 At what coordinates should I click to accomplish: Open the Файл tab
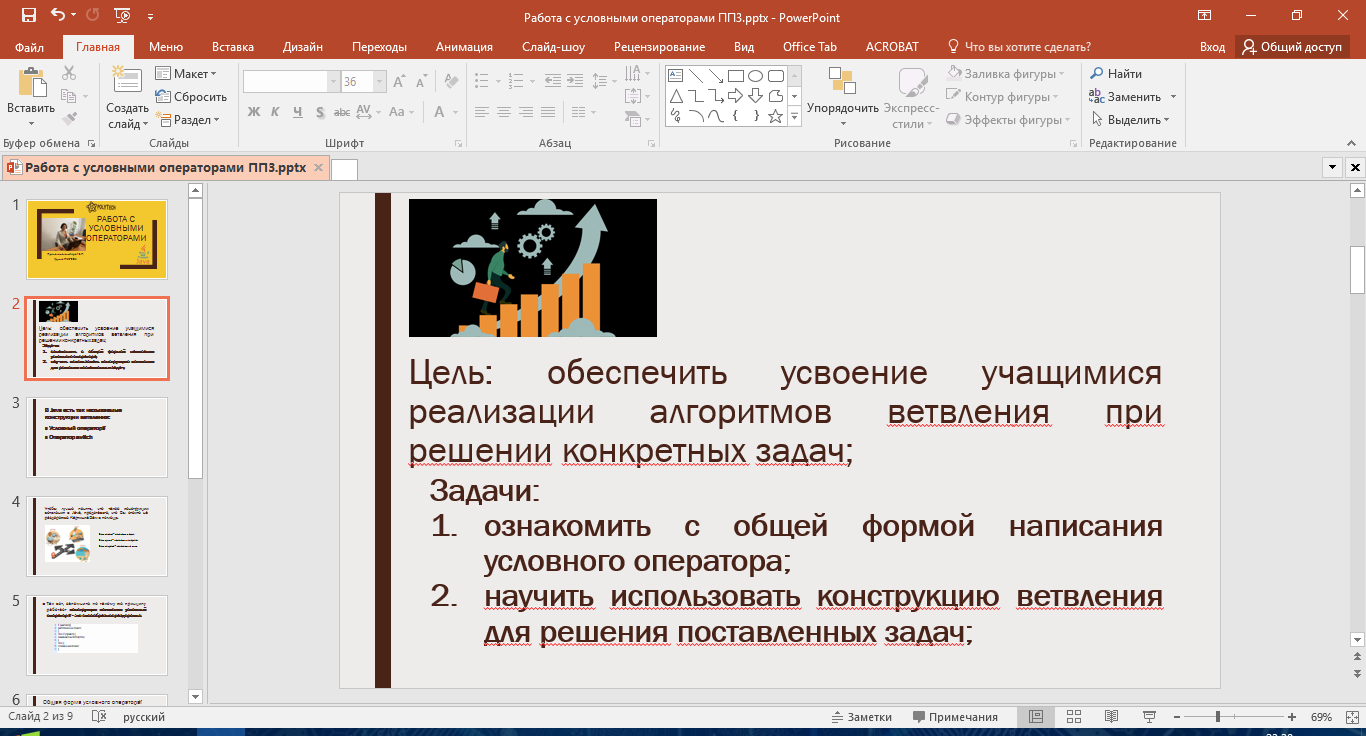tap(30, 47)
